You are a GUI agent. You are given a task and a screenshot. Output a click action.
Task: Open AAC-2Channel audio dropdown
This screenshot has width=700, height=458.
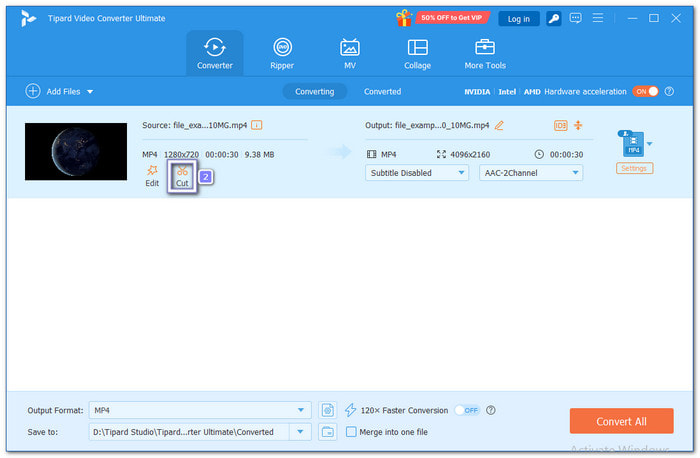[531, 173]
